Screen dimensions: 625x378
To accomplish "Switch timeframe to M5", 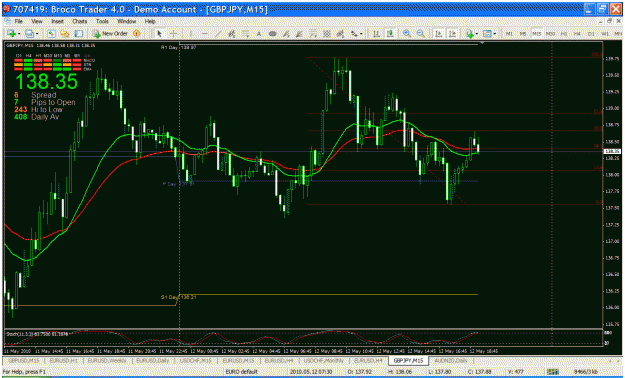I will (523, 34).
